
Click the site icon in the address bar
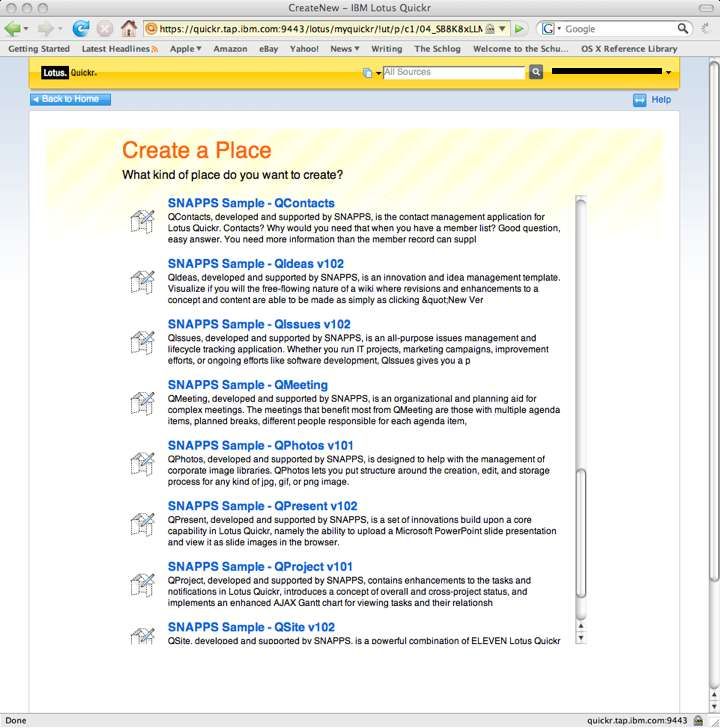pos(151,29)
